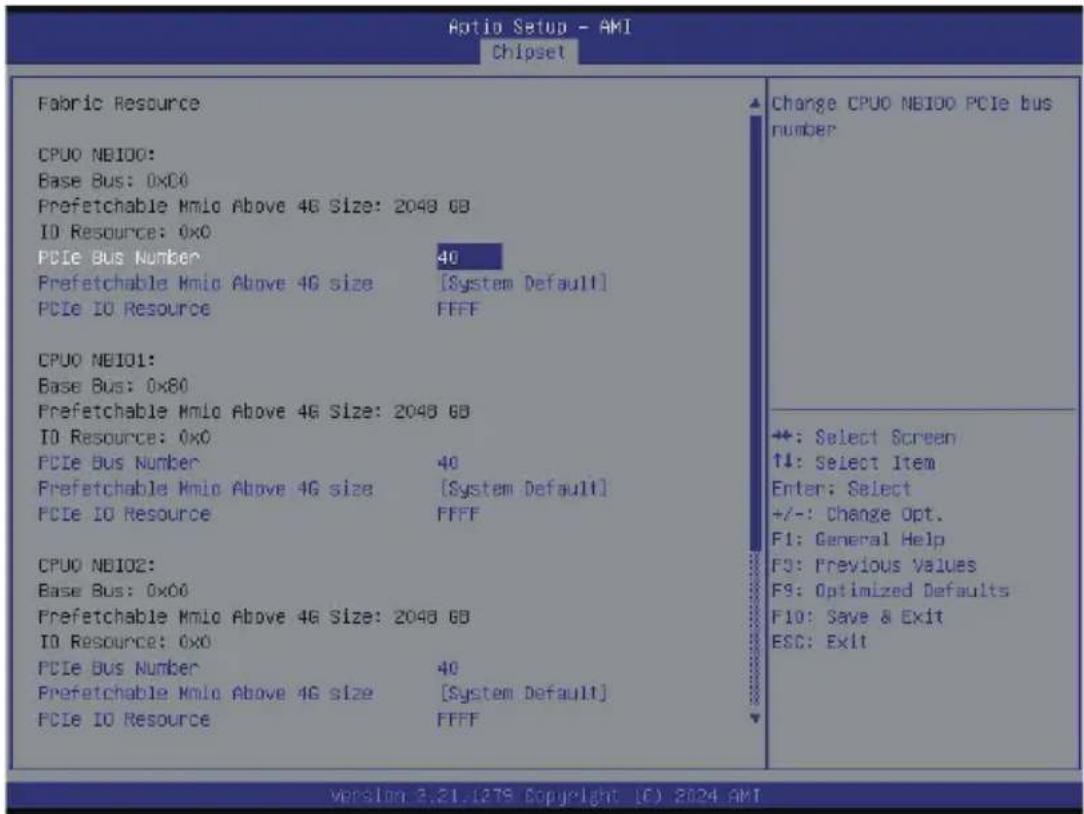
Task: Click the Enter: Select hint
Action: [x=841, y=489]
